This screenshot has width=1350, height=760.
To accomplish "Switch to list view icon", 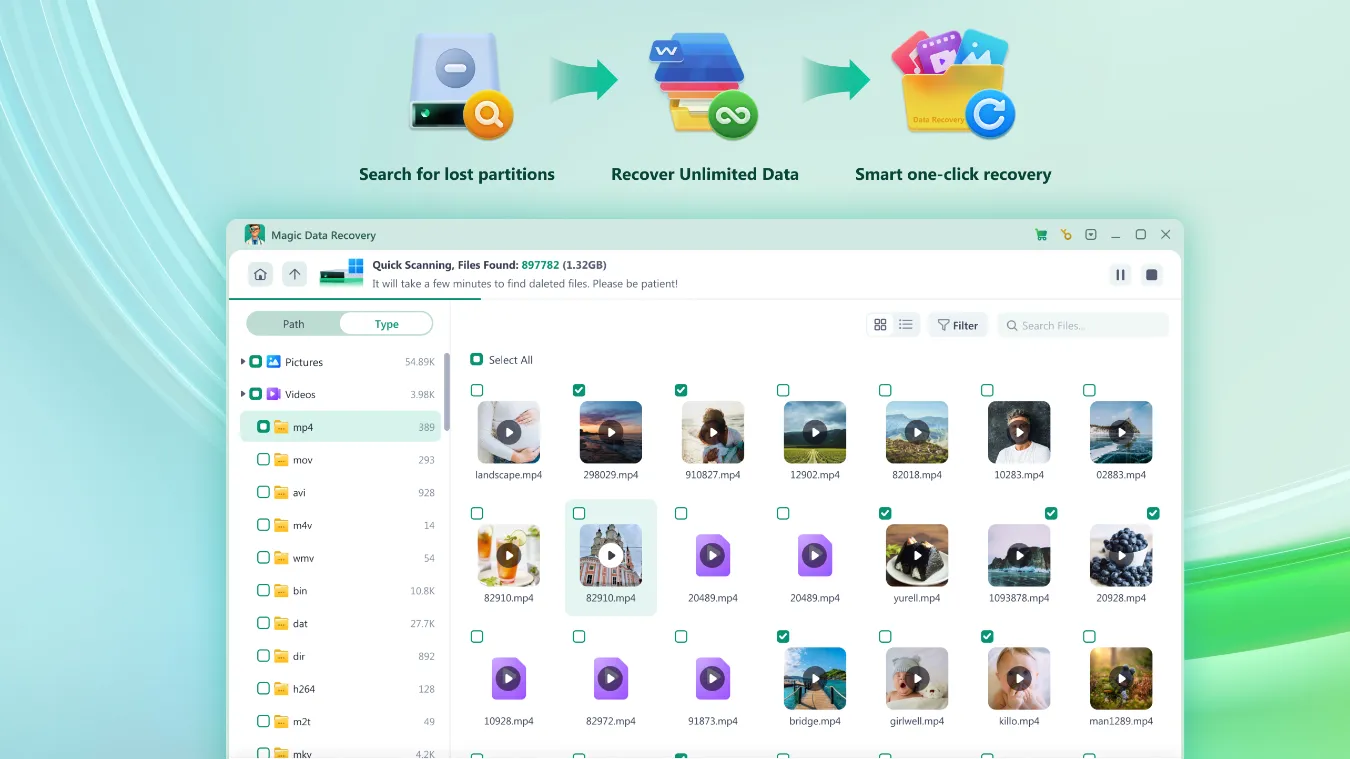I will click(906, 325).
